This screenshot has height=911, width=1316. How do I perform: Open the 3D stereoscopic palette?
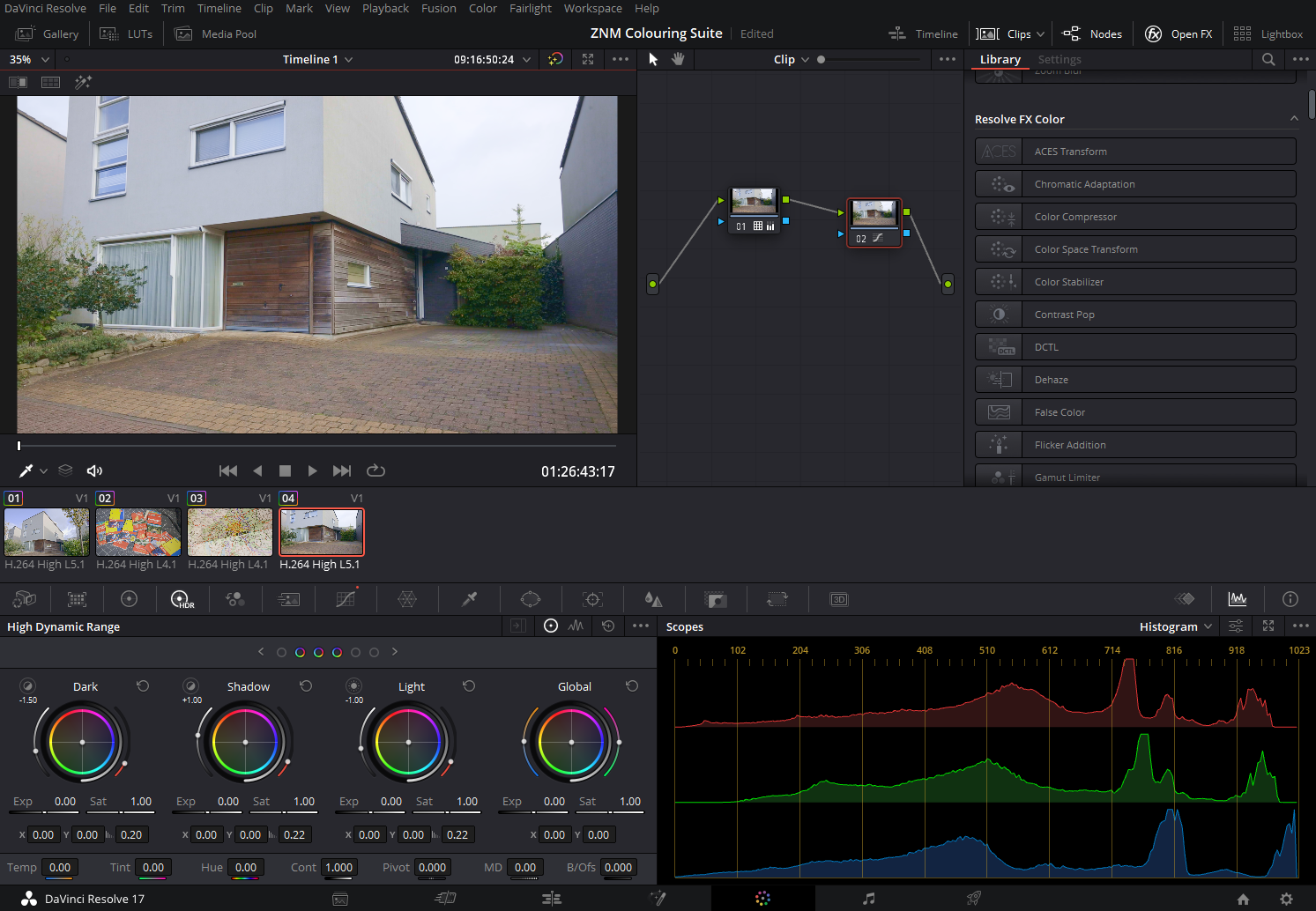pyautogui.click(x=839, y=599)
